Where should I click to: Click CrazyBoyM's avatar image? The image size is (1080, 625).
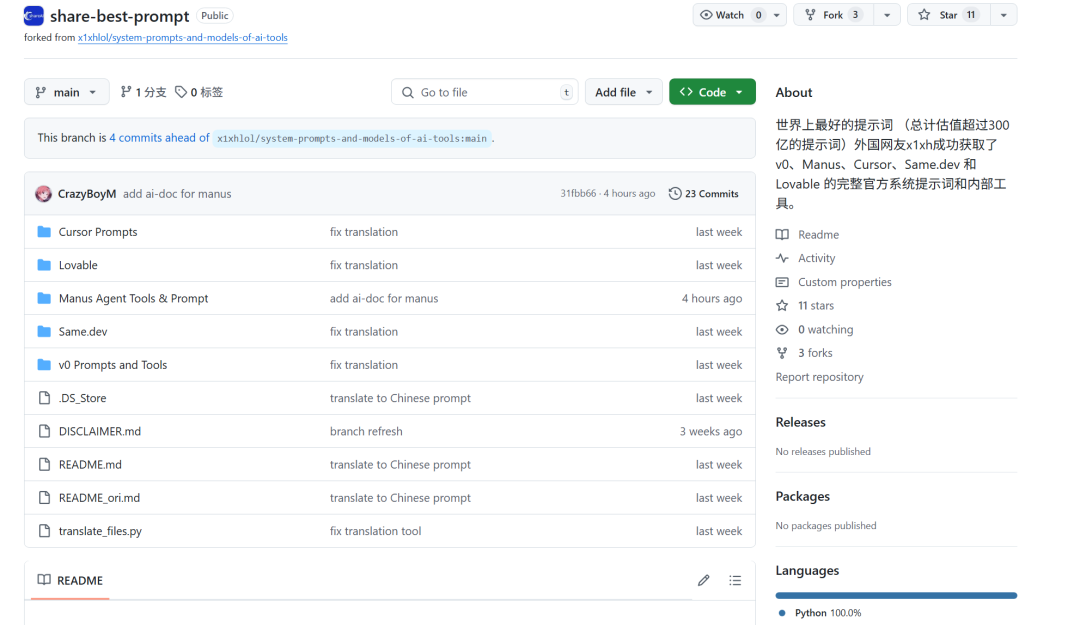tap(43, 194)
